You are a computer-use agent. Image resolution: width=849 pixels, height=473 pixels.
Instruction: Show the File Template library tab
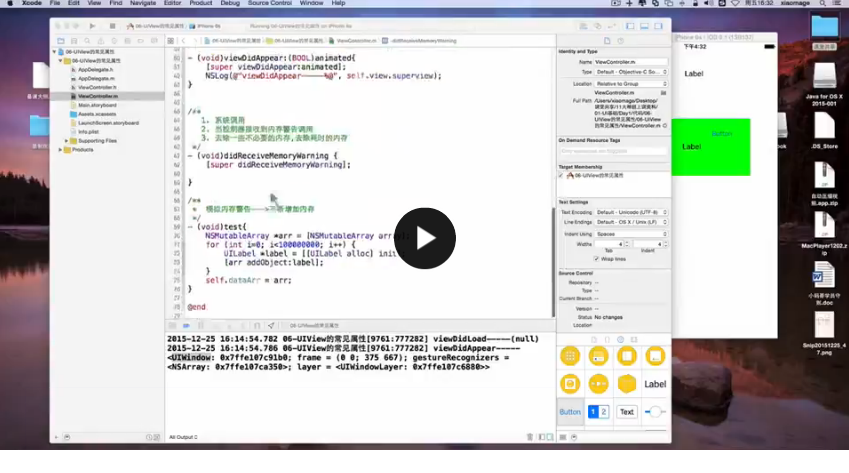point(594,339)
